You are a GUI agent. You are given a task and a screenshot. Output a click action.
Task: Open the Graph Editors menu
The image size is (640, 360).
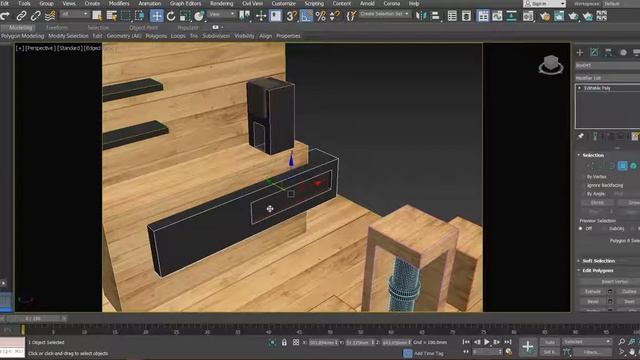coord(185,3)
